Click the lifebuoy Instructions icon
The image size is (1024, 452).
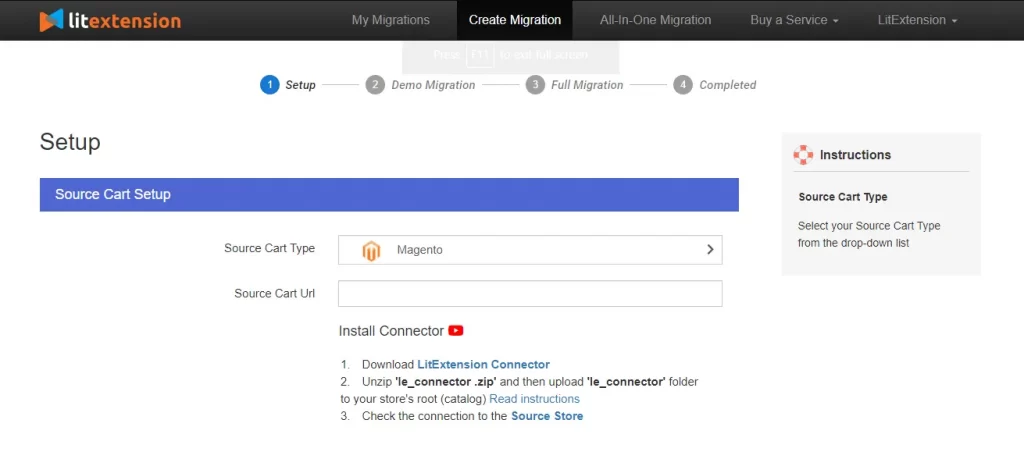(803, 155)
